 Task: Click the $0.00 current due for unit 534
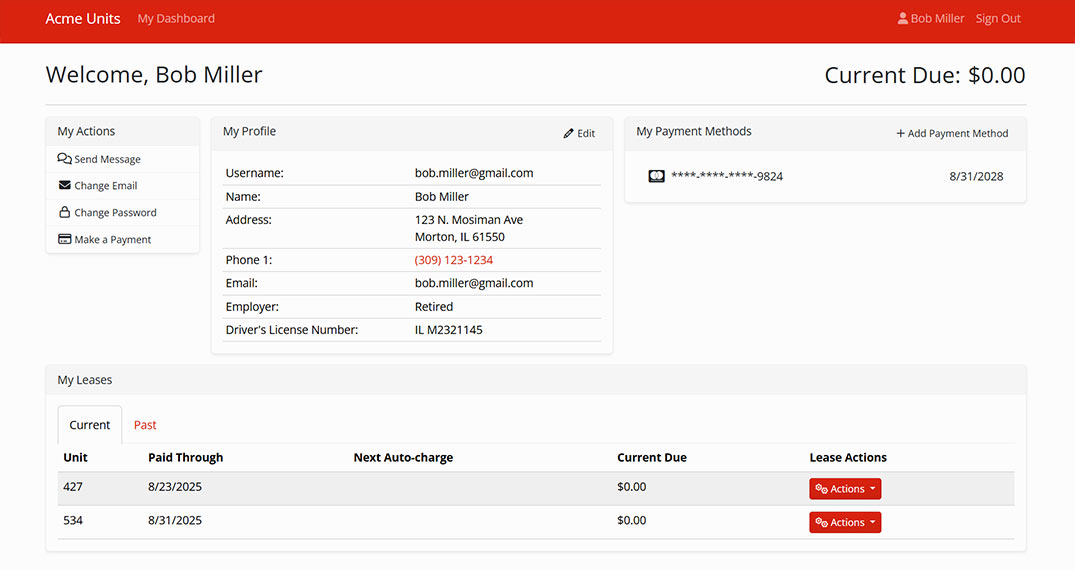(x=631, y=520)
